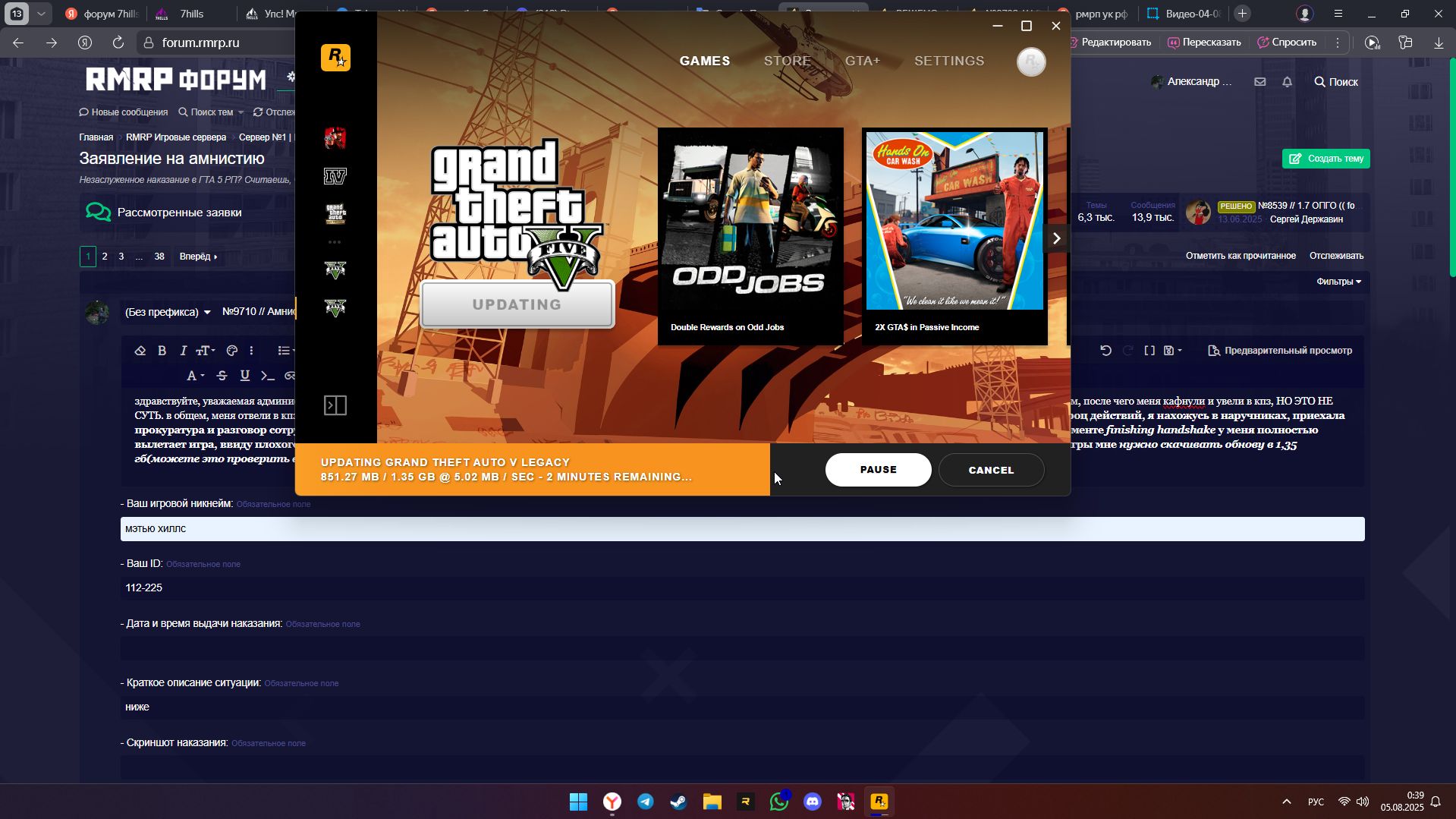Open the SETTINGS tab in launcher

[949, 61]
